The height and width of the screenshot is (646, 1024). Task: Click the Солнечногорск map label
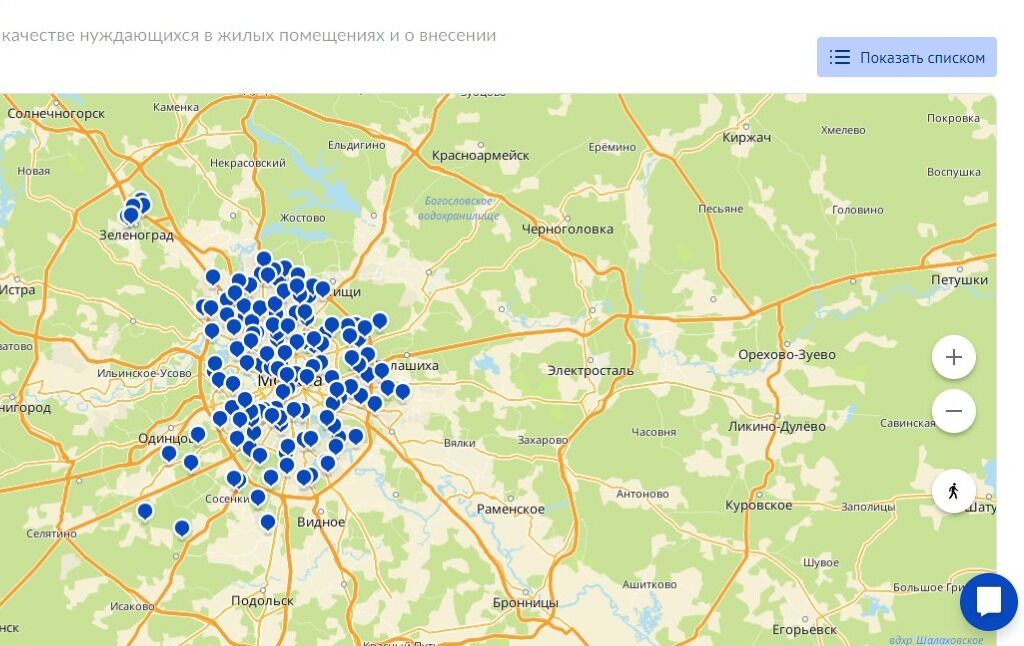tap(56, 113)
